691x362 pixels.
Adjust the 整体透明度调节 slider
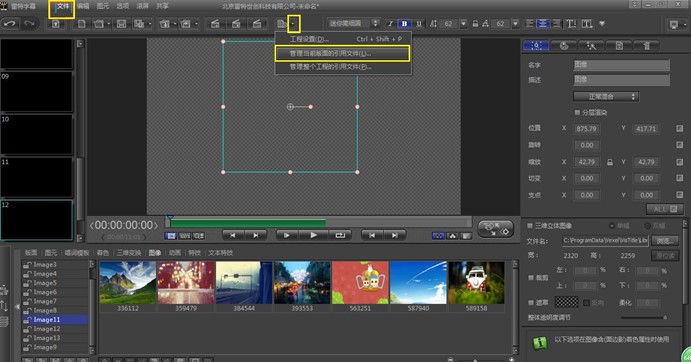(643, 317)
